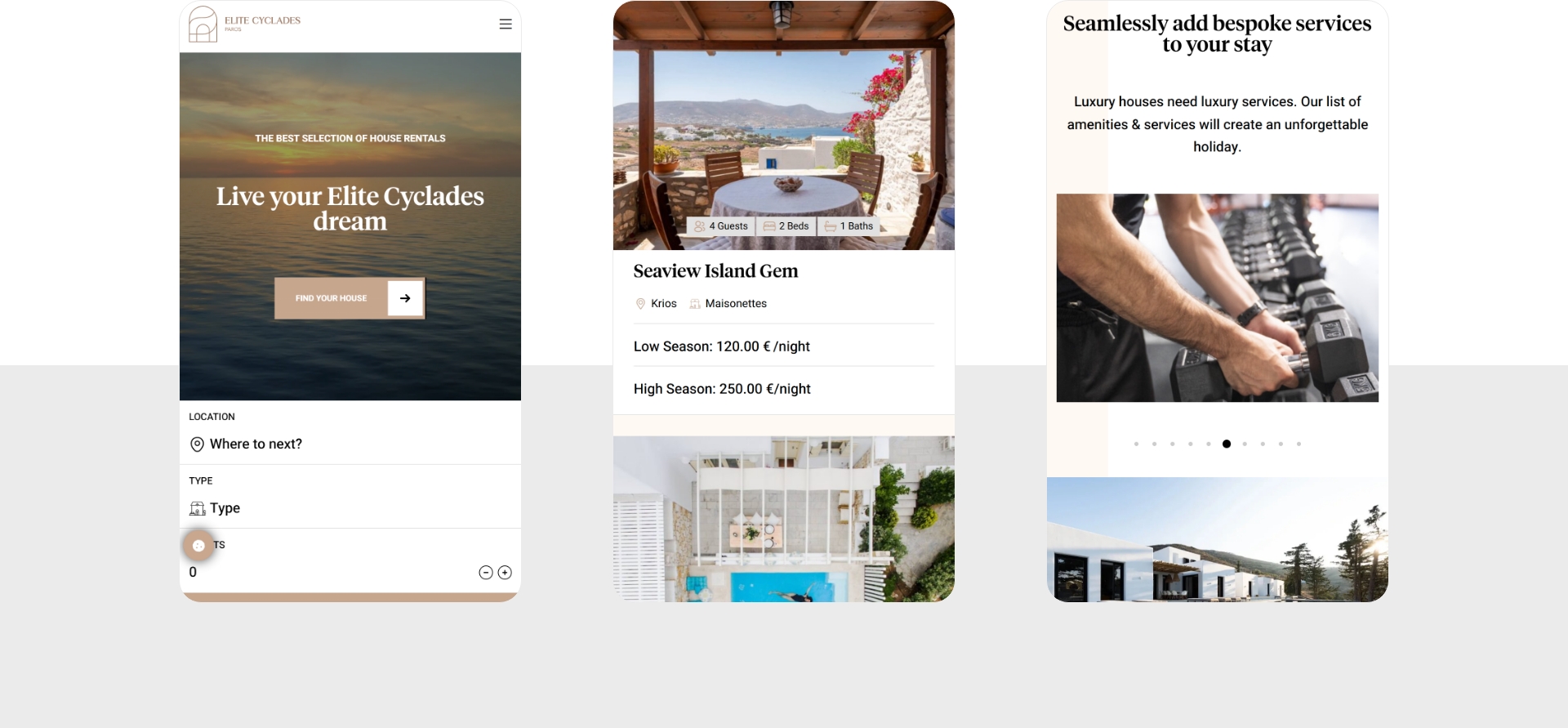Click the dumbbell gym service image
Image resolution: width=1568 pixels, height=728 pixels.
(1217, 297)
